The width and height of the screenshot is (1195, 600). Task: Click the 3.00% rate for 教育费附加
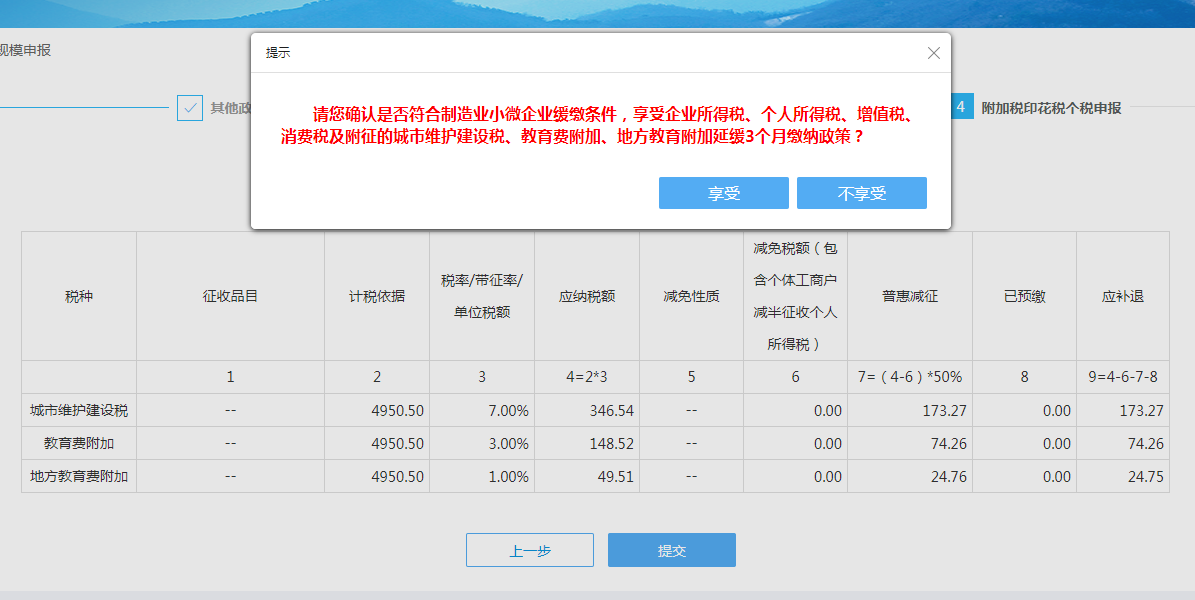508,444
